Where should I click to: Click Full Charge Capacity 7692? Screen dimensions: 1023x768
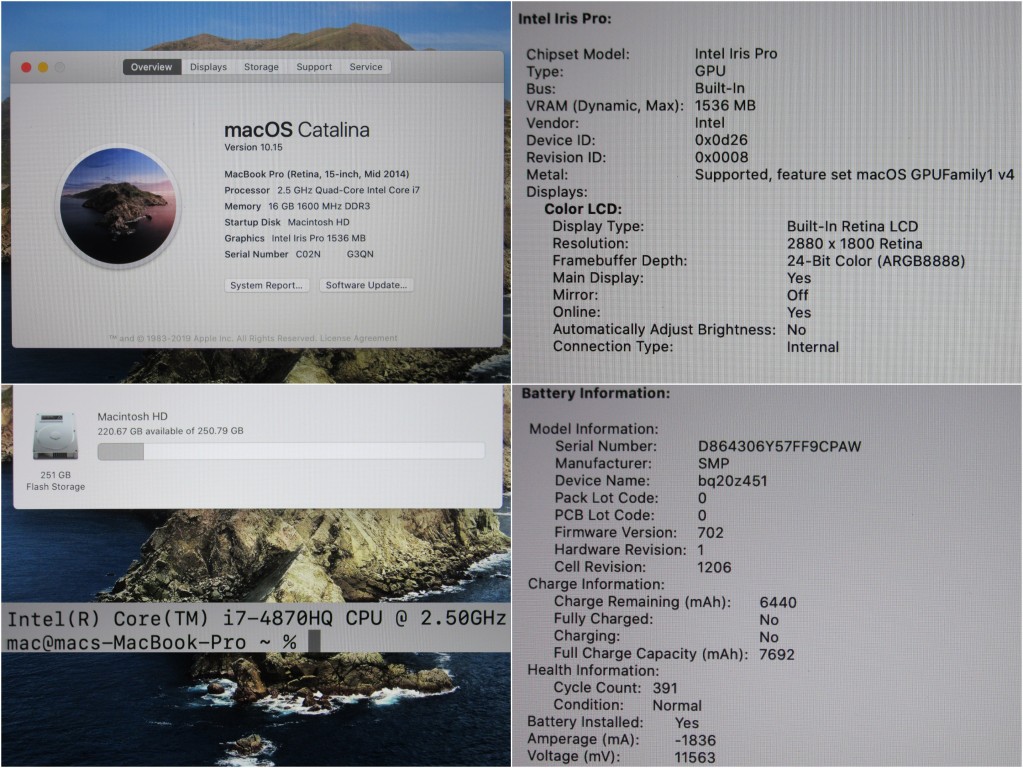(776, 654)
